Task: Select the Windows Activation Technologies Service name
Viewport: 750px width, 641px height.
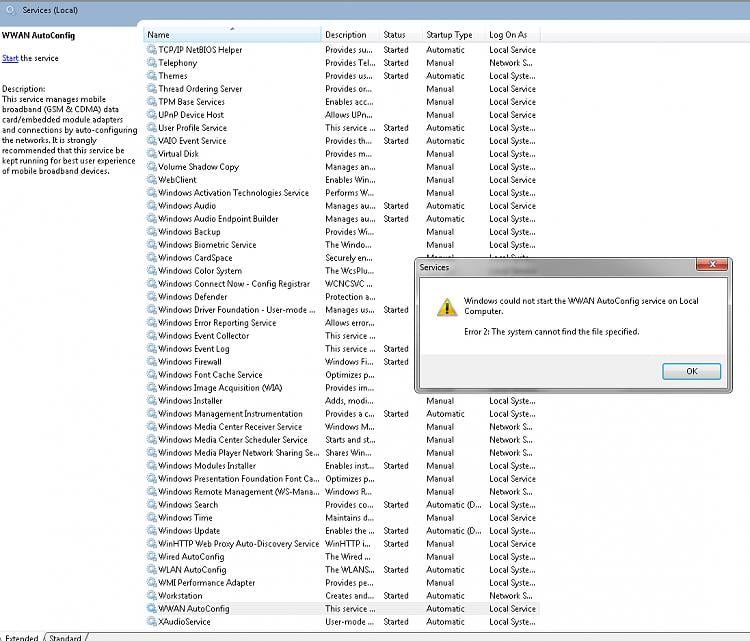Action: [x=233, y=193]
